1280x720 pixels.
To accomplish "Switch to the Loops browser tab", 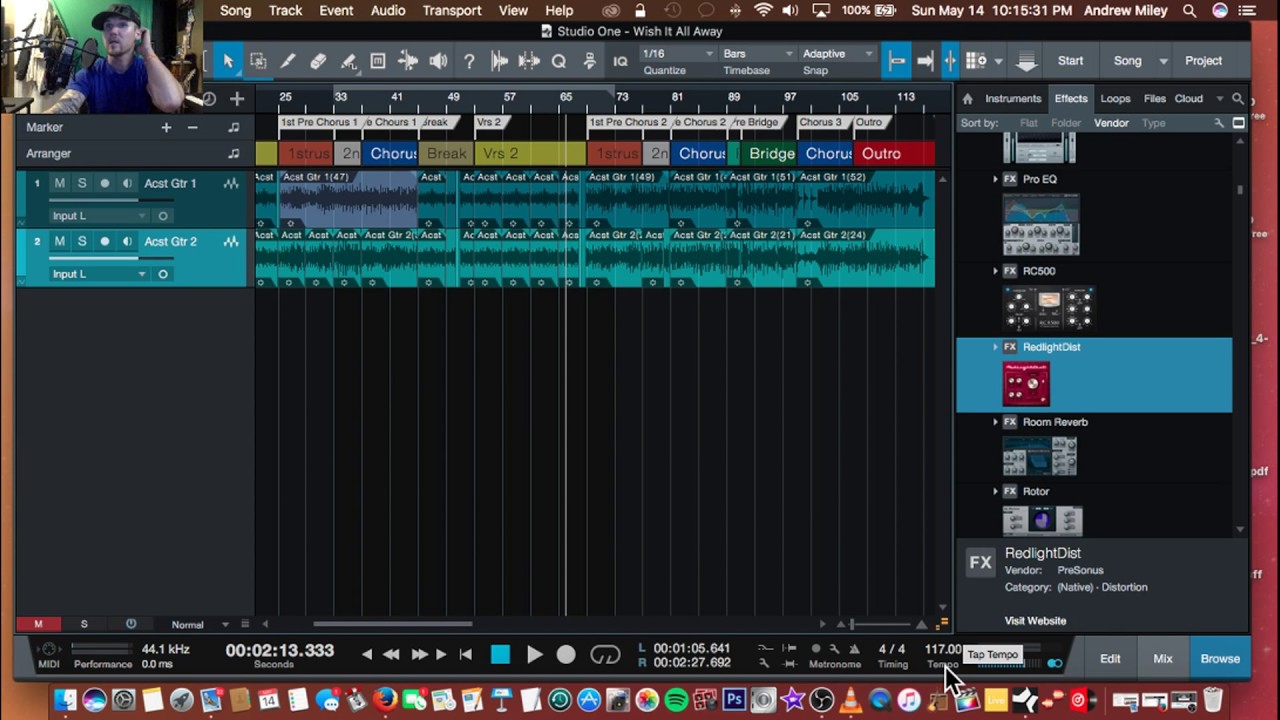I will [x=1115, y=98].
